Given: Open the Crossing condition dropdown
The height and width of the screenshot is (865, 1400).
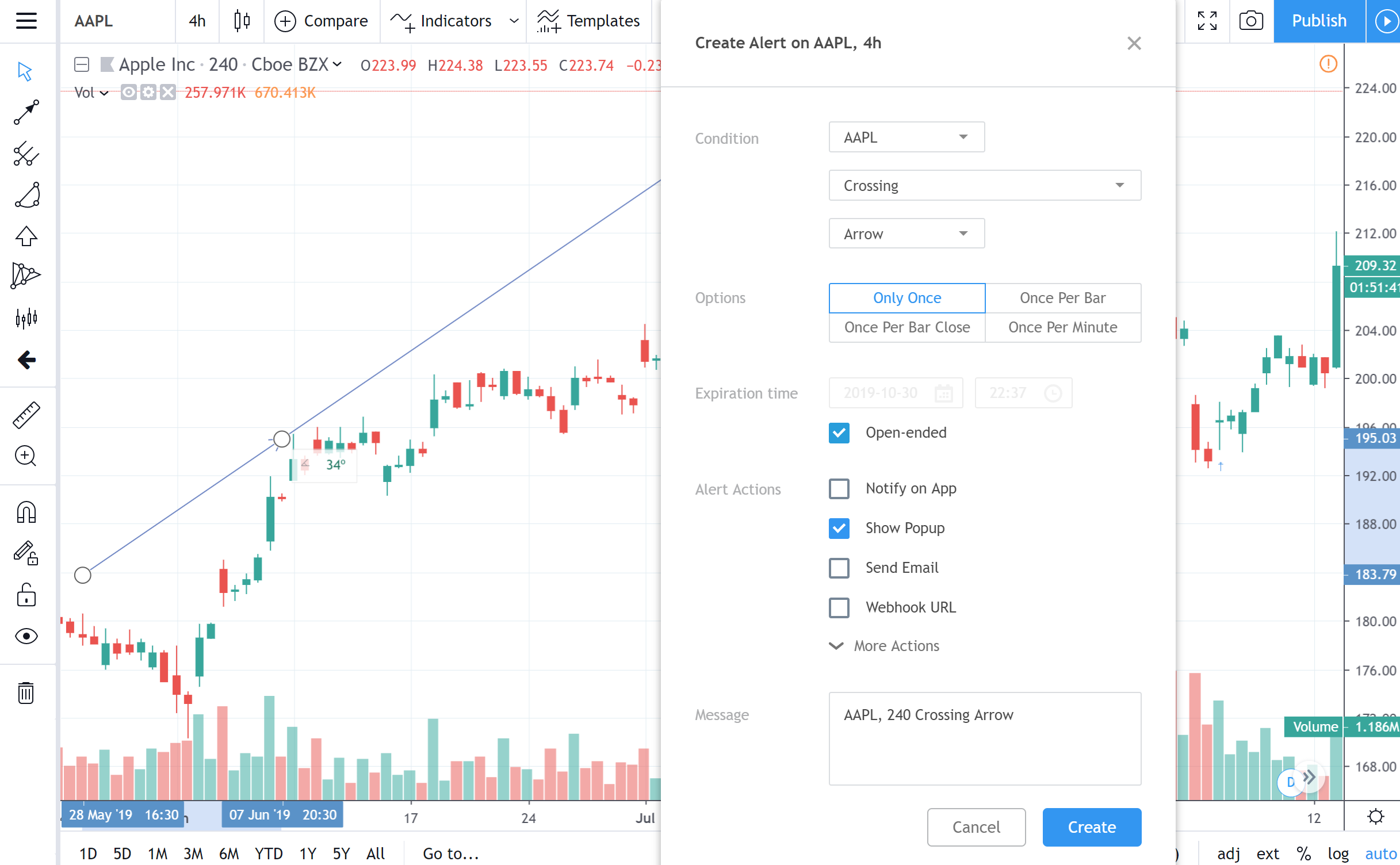Looking at the screenshot, I should coord(984,186).
